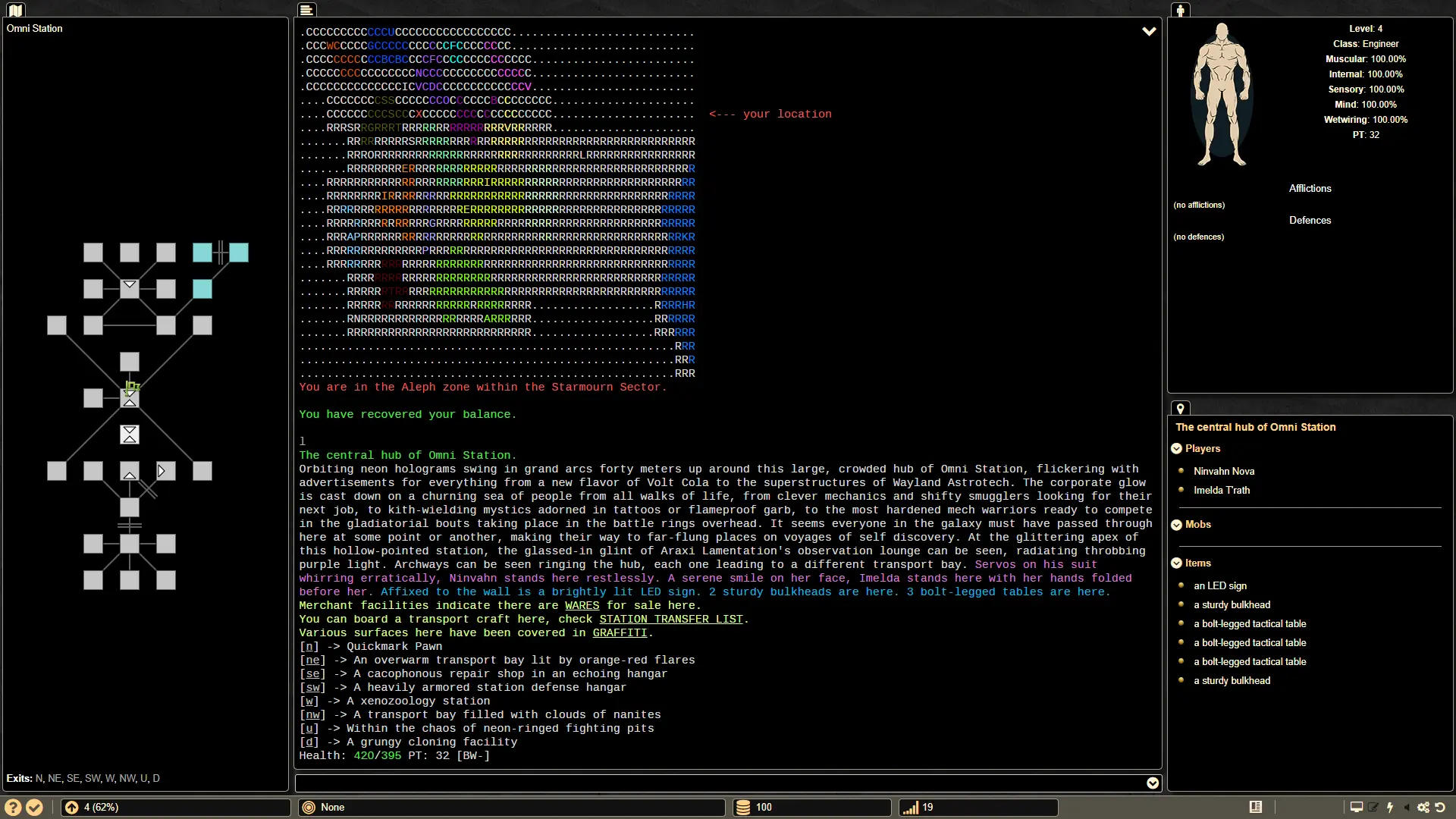1456x819 pixels.
Task: Click the lightning bolt icon
Action: tap(1390, 807)
